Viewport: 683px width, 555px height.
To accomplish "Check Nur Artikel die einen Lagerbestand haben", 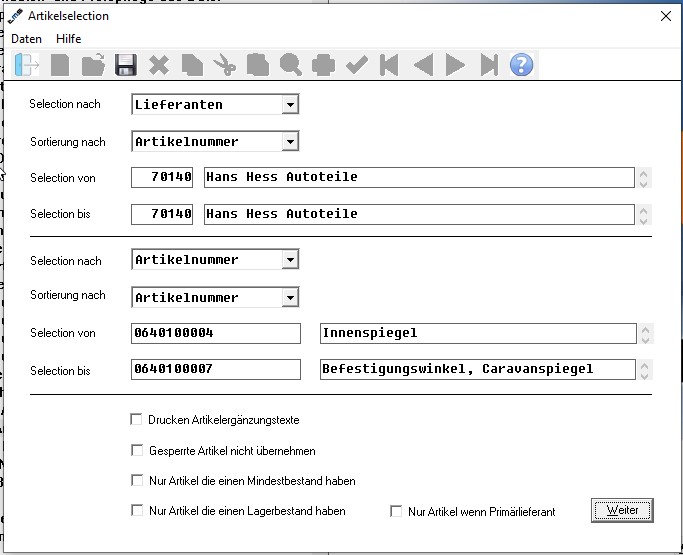I will pyautogui.click(x=137, y=511).
